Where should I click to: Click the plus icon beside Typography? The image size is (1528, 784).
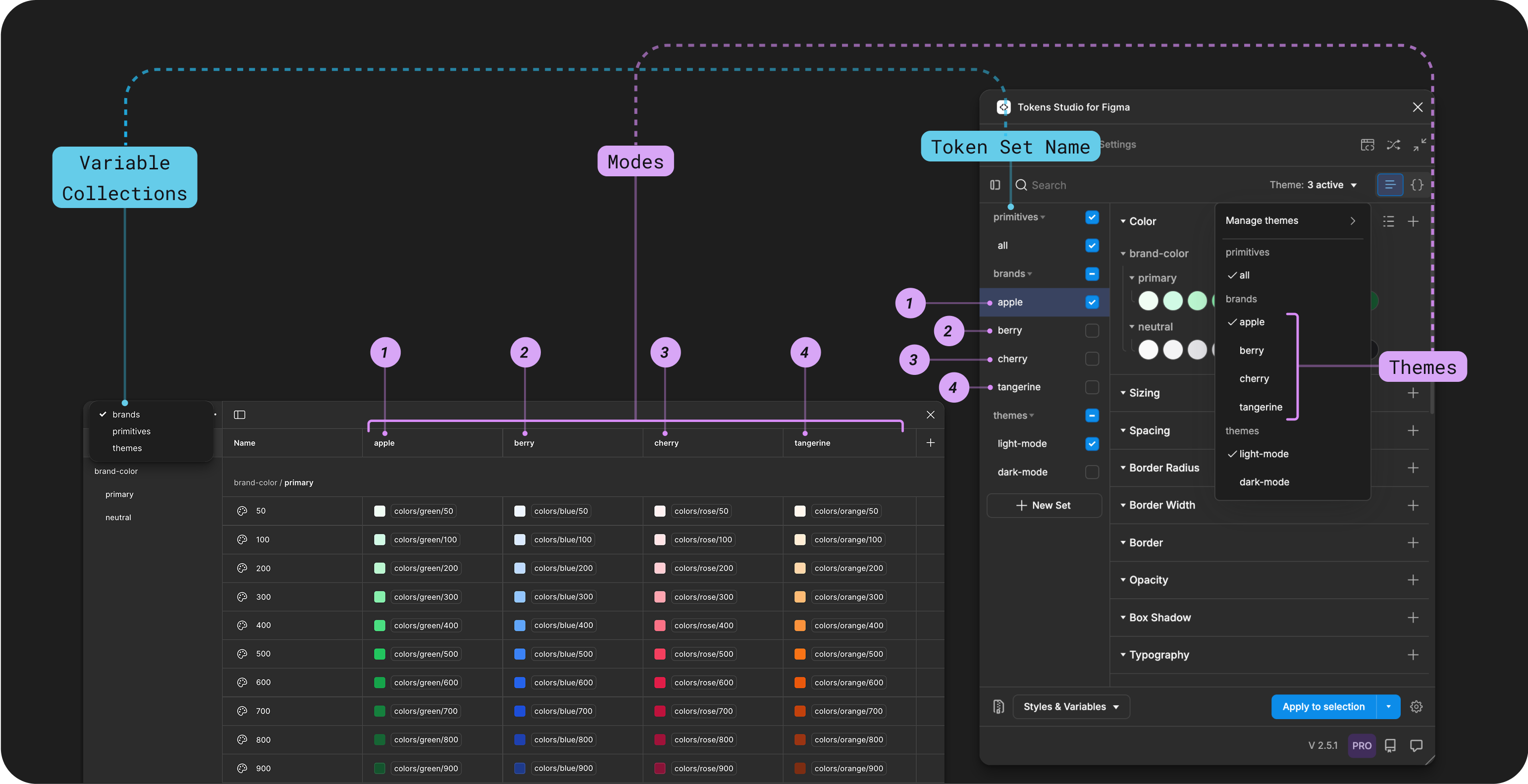(x=1413, y=655)
